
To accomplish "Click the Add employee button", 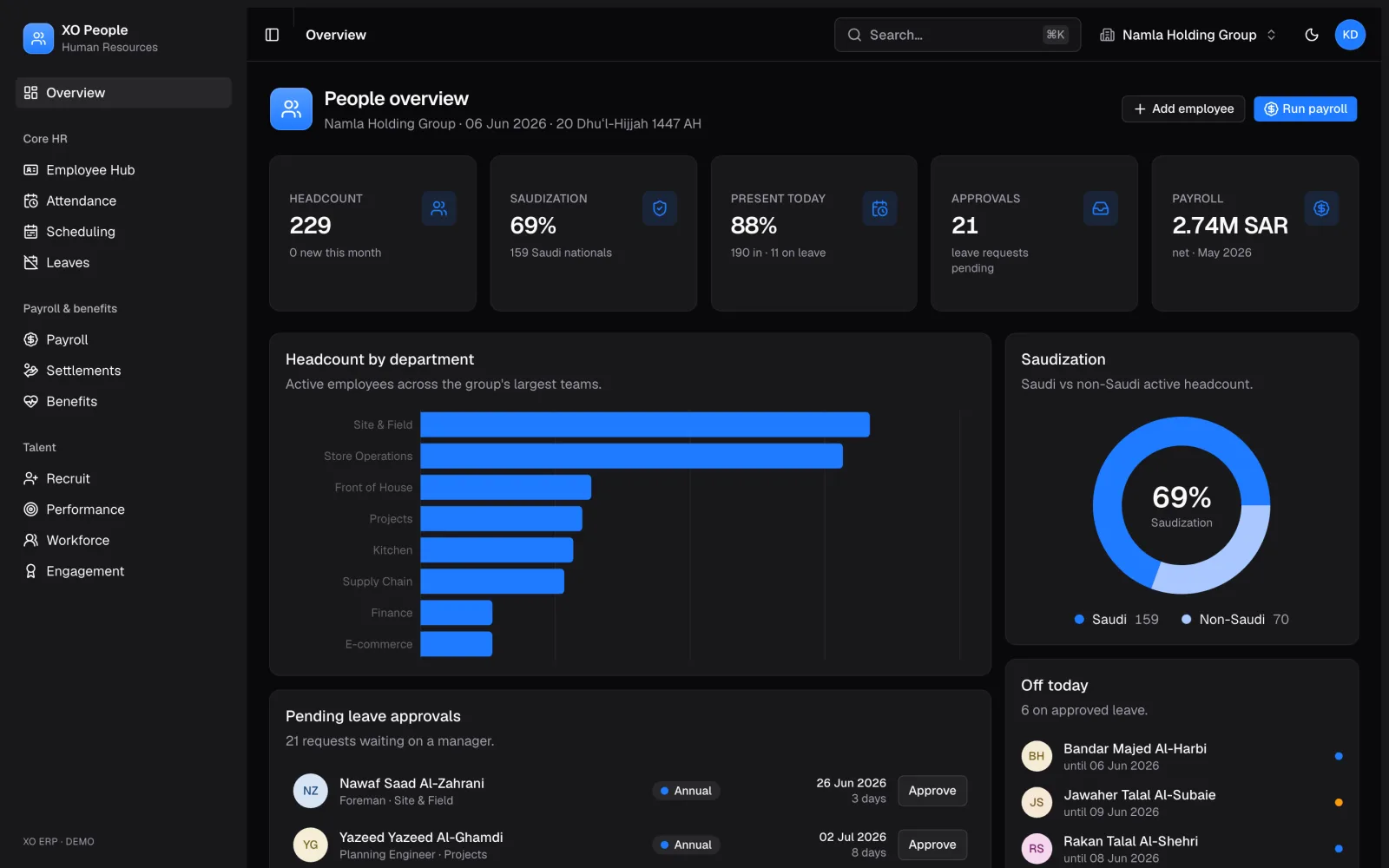I will (x=1183, y=108).
